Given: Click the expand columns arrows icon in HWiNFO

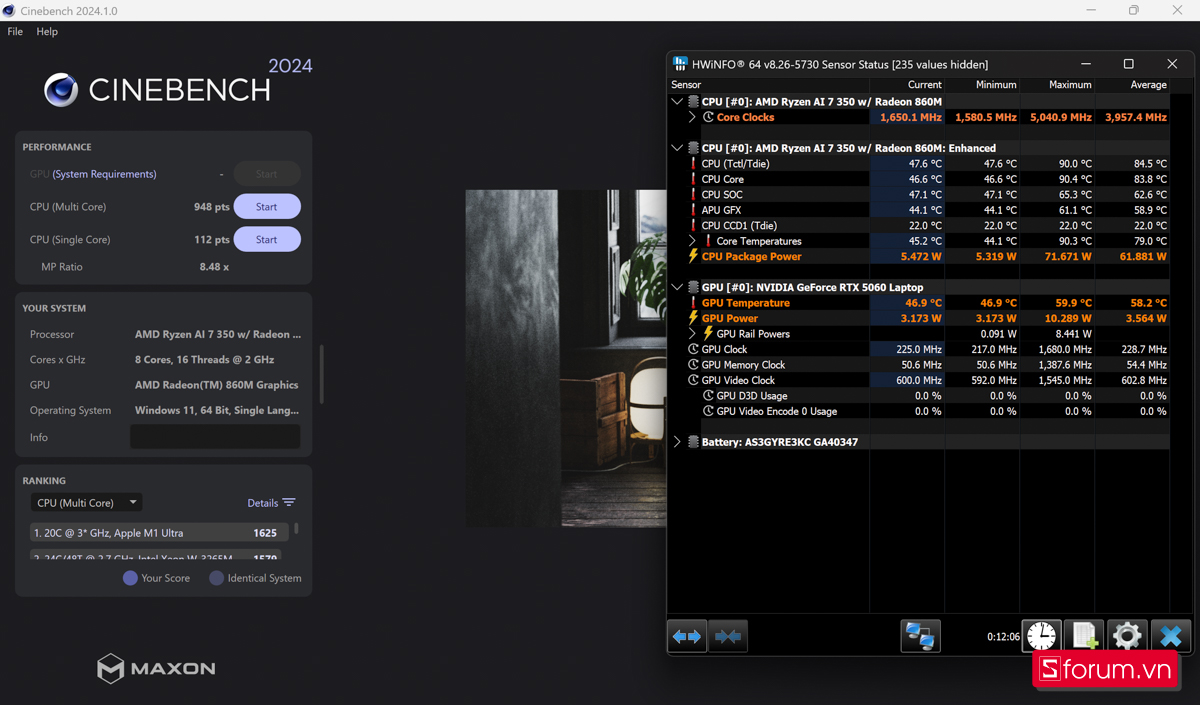Looking at the screenshot, I should (x=687, y=636).
